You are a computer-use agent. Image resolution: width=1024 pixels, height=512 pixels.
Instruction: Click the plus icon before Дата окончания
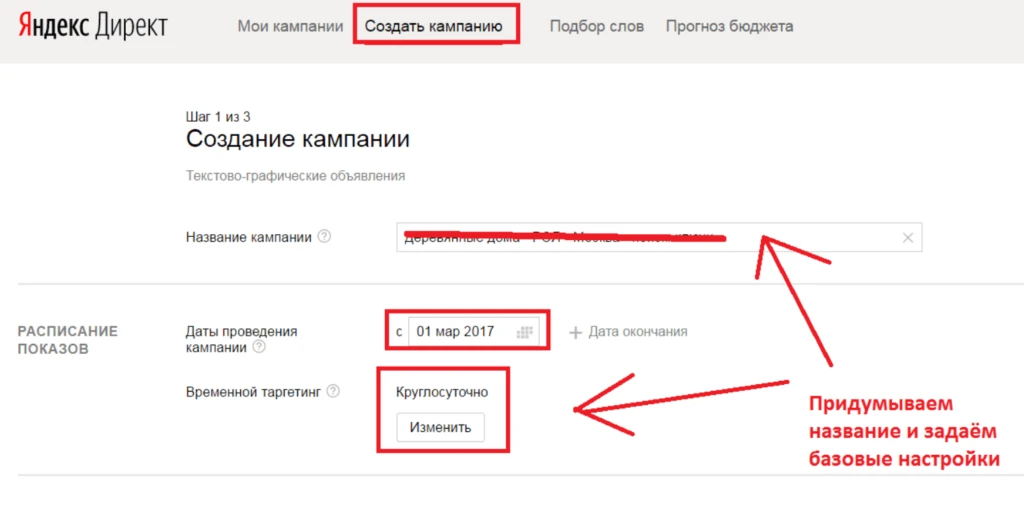tap(575, 332)
